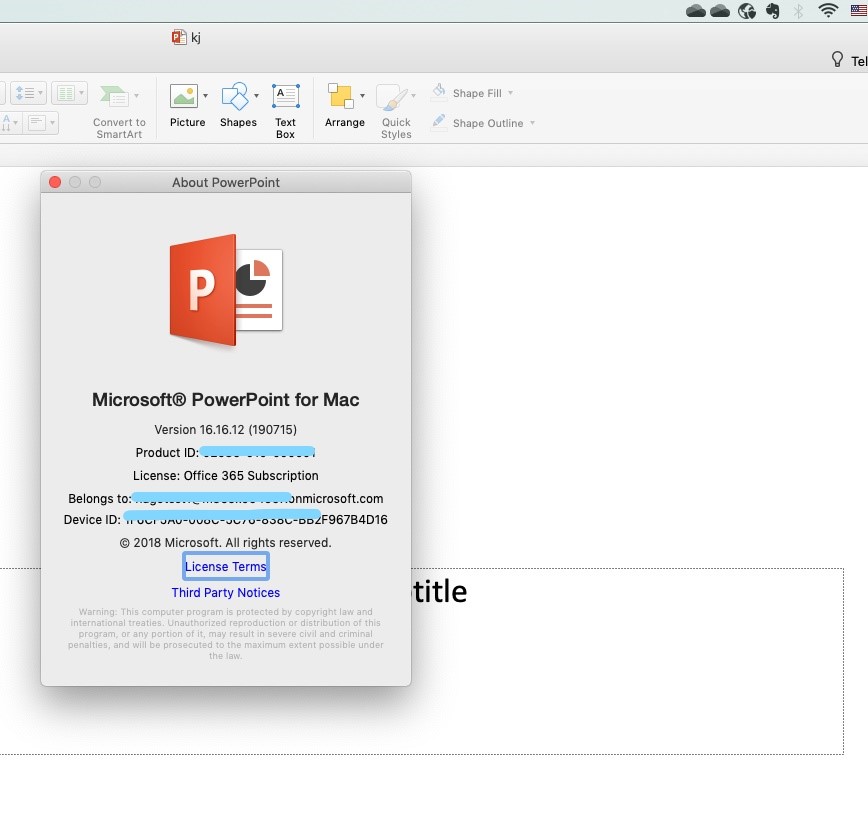Image resolution: width=868 pixels, height=814 pixels.
Task: Click the version text 16.16.12
Action: click(x=225, y=430)
